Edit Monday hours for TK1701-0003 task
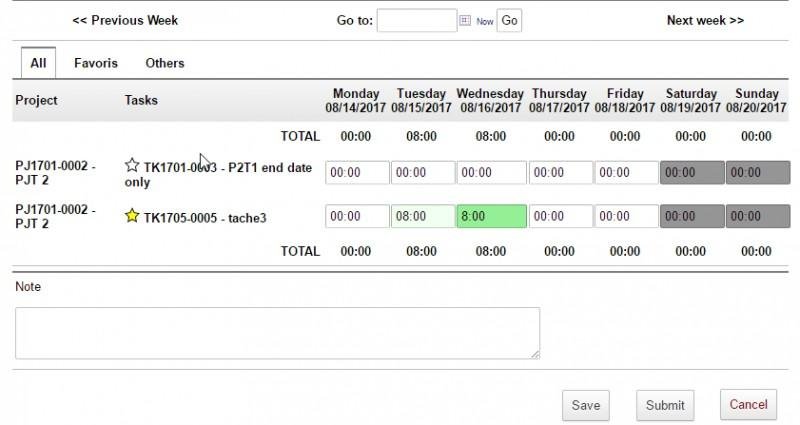Screen dimensions: 800x425 point(357,172)
